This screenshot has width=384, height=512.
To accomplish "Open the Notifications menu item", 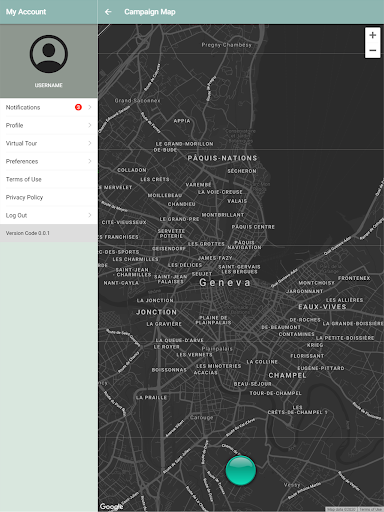I will 49,107.
